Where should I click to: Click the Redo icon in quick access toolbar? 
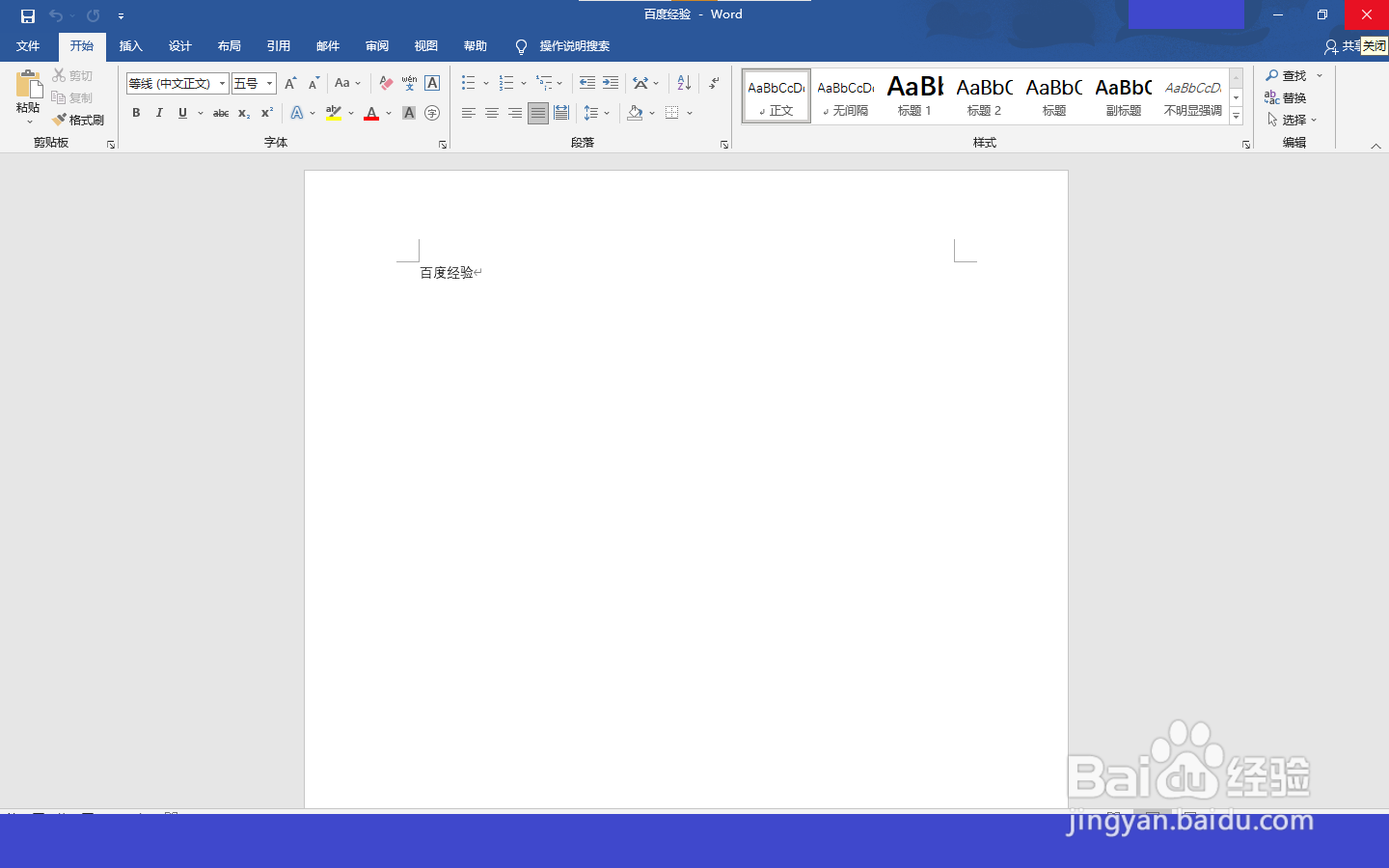(x=93, y=15)
